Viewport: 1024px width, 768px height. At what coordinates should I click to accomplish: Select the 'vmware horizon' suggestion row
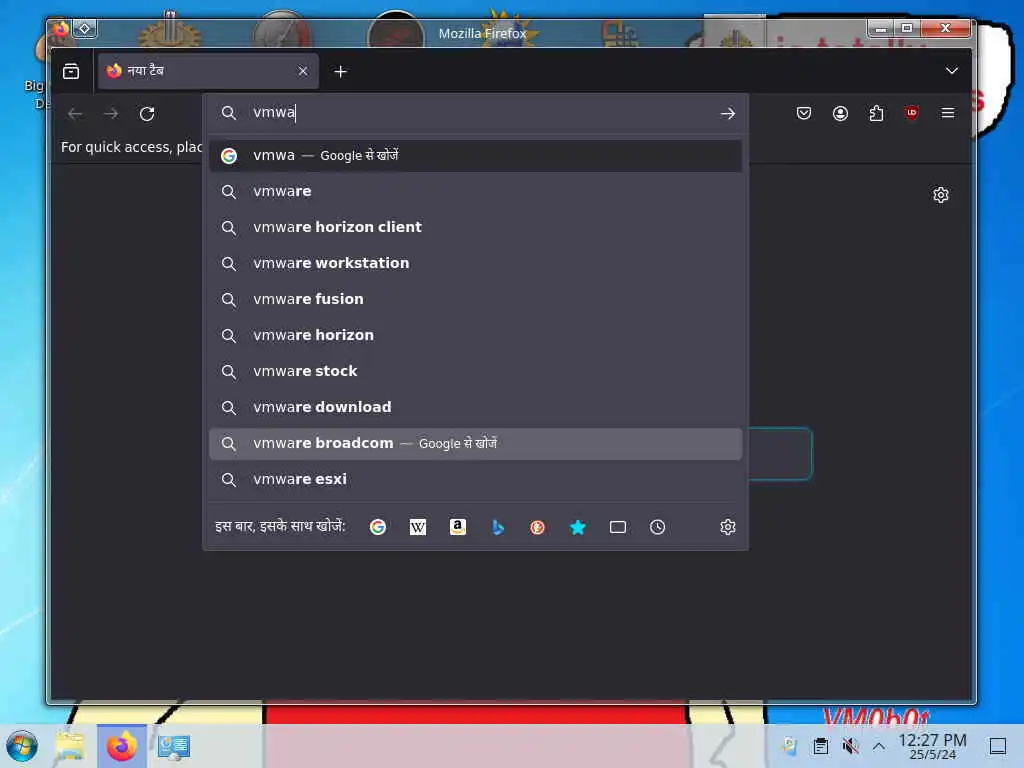click(475, 335)
